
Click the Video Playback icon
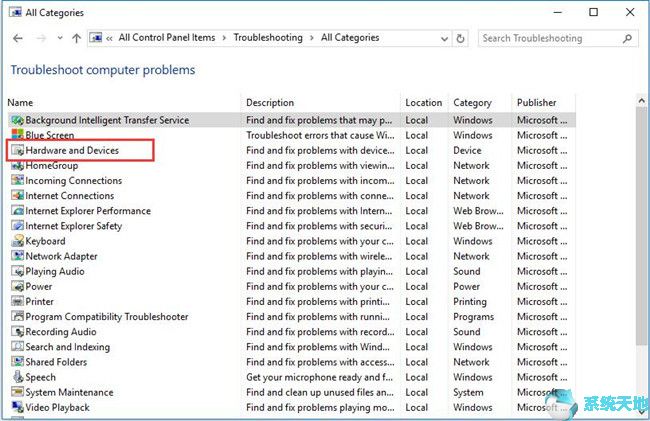pos(17,407)
